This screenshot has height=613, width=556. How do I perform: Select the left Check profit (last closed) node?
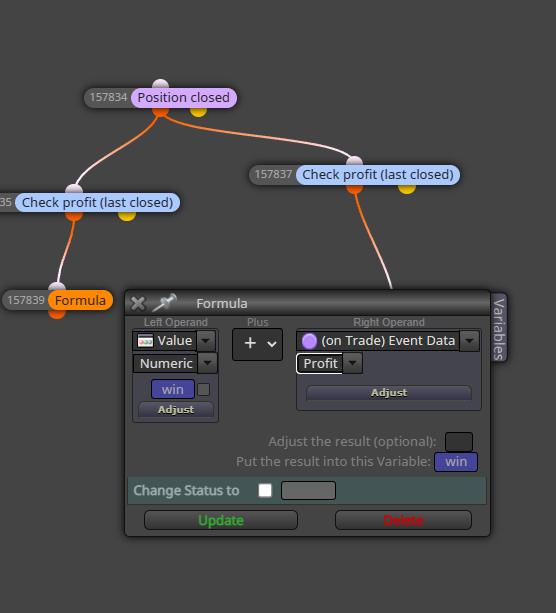tap(97, 203)
